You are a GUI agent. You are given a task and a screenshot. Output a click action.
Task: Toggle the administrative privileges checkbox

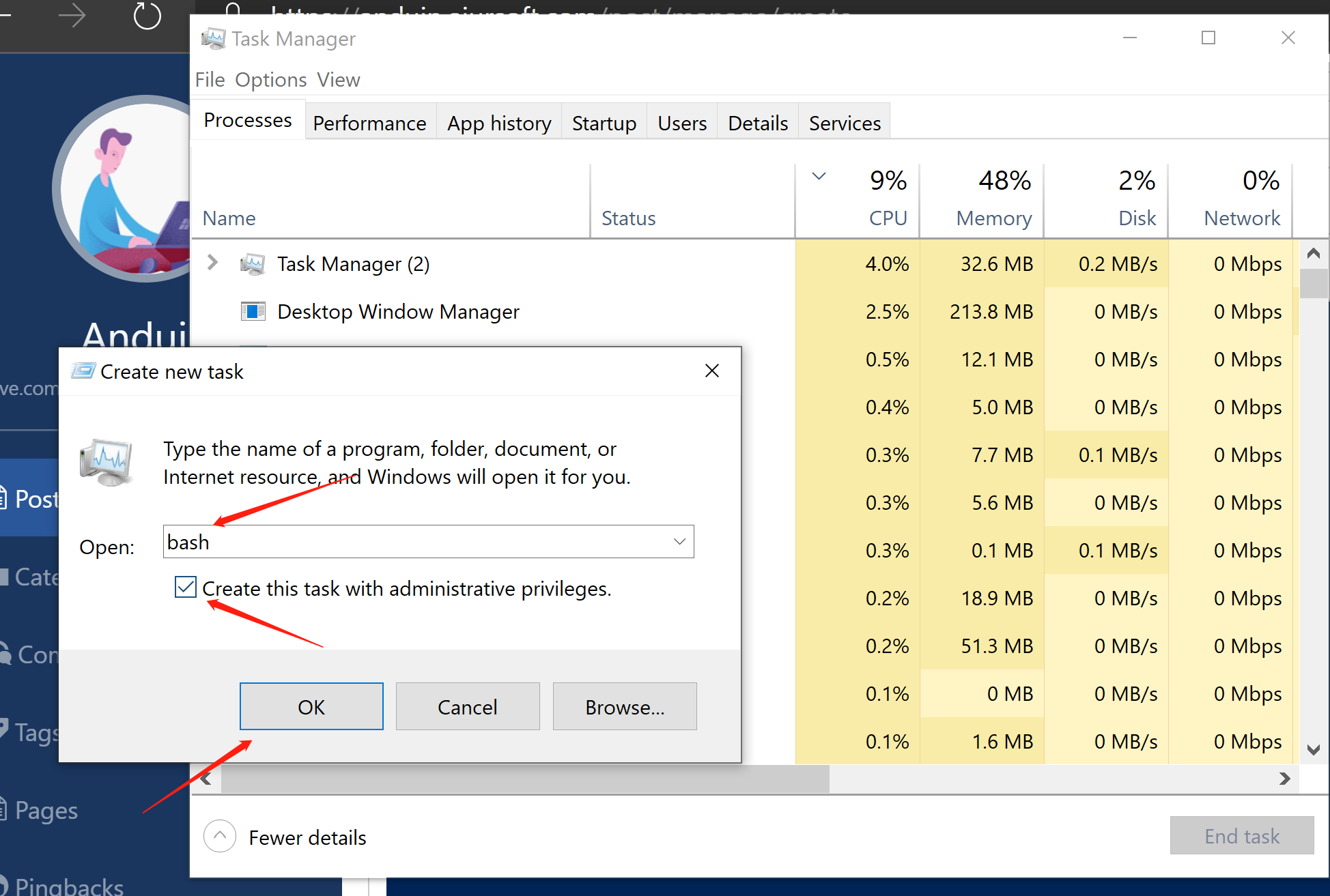pos(186,588)
